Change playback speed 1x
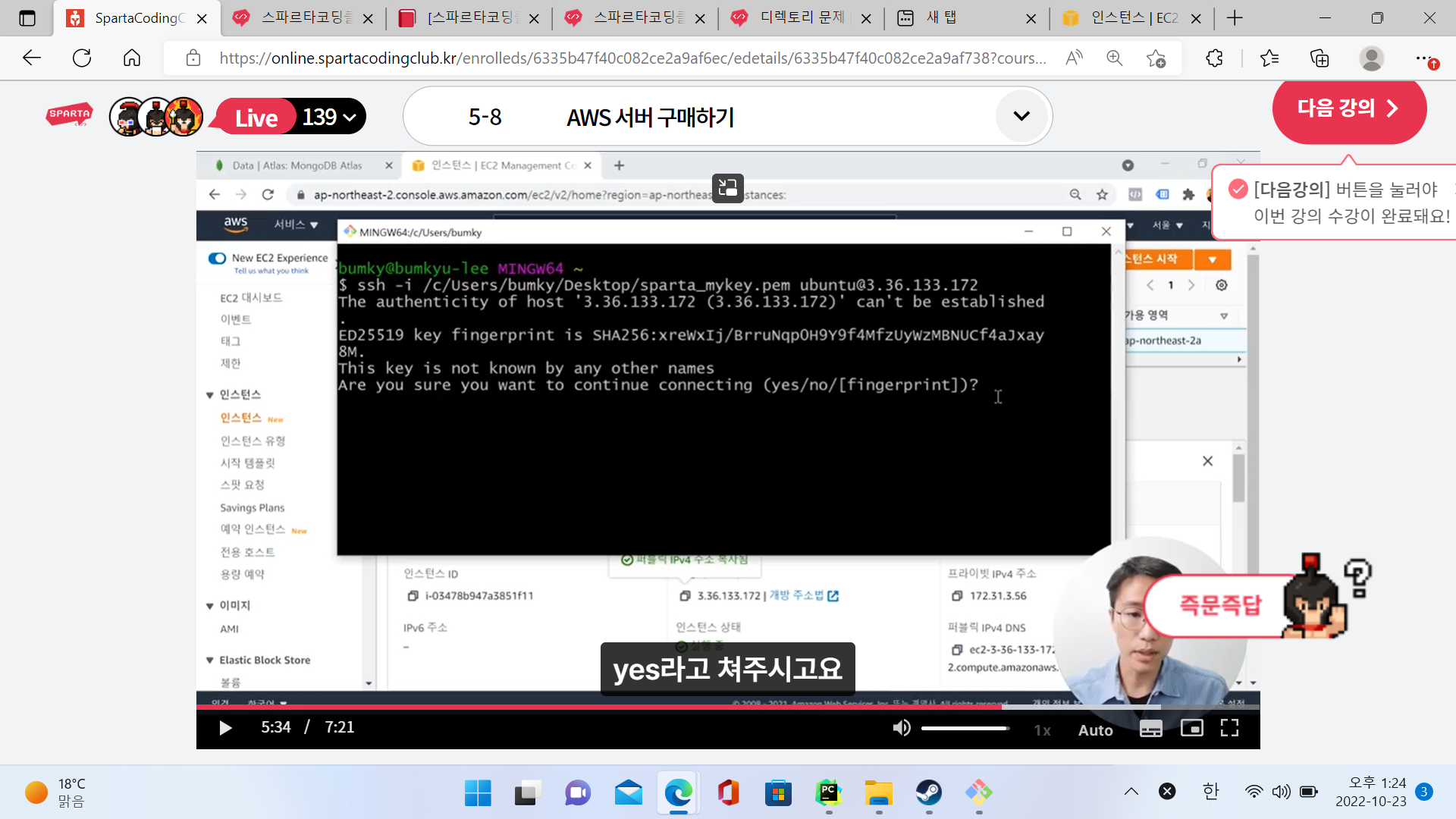 [x=1043, y=730]
